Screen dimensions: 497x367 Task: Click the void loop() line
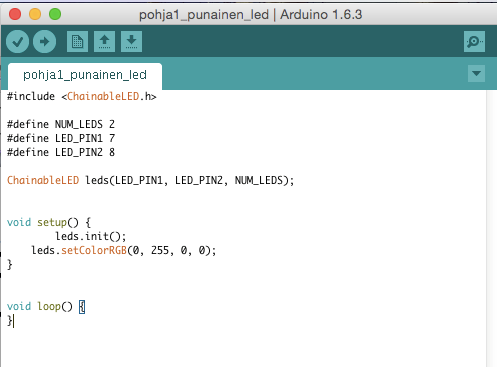(46, 306)
